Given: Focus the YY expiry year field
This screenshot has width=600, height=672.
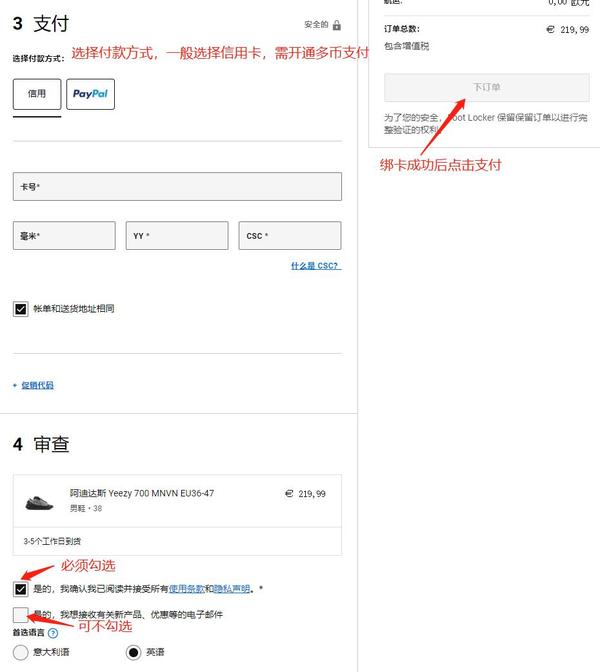Looking at the screenshot, I should coord(177,235).
